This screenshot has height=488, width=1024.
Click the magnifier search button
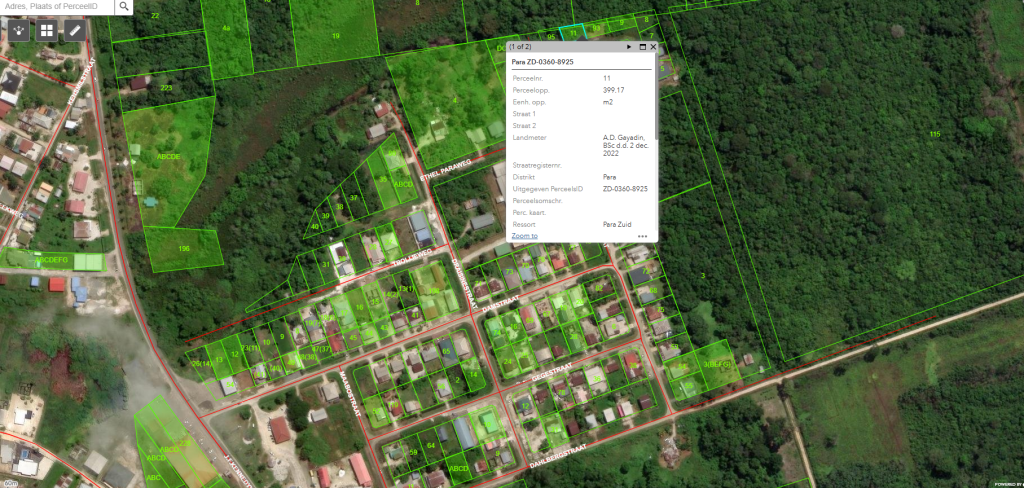point(123,6)
